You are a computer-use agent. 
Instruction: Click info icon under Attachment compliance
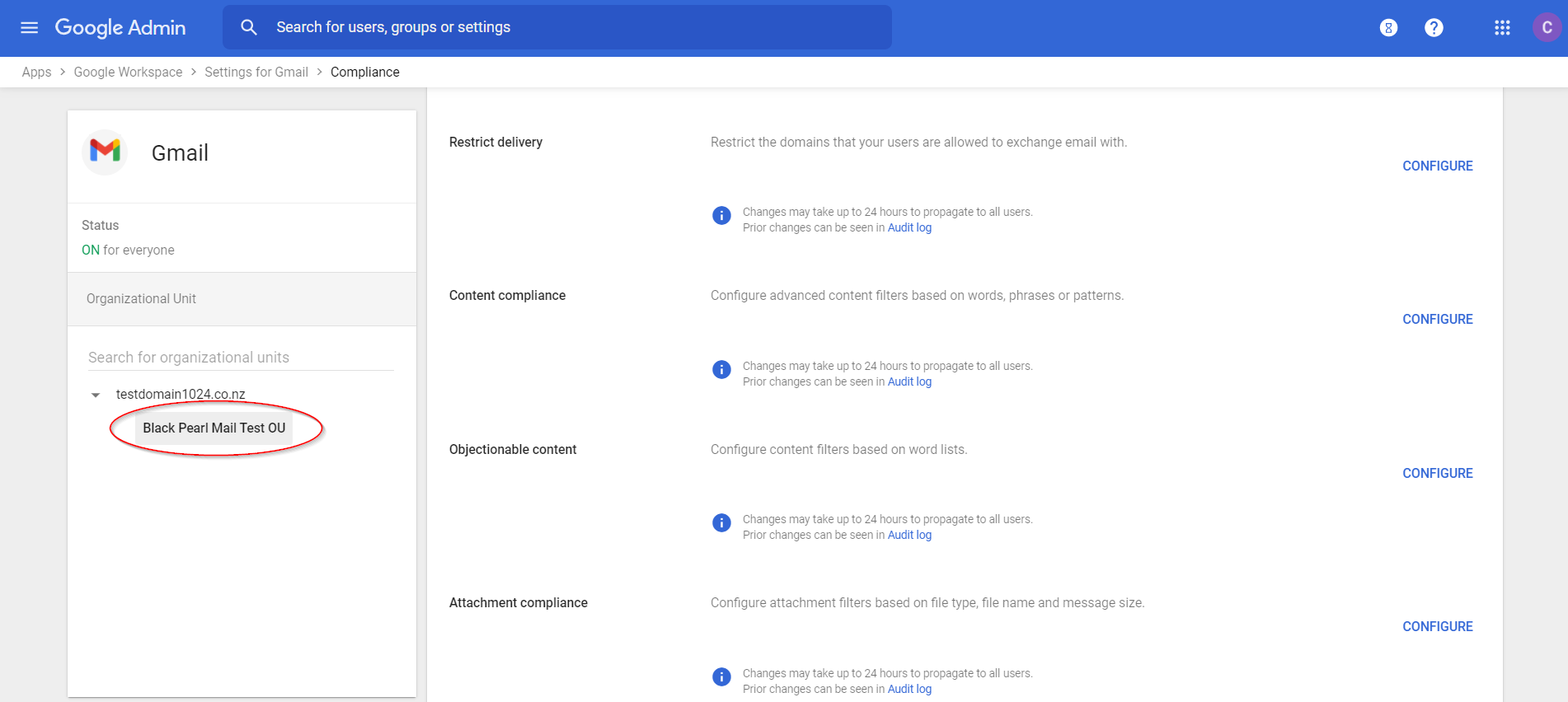coord(721,676)
